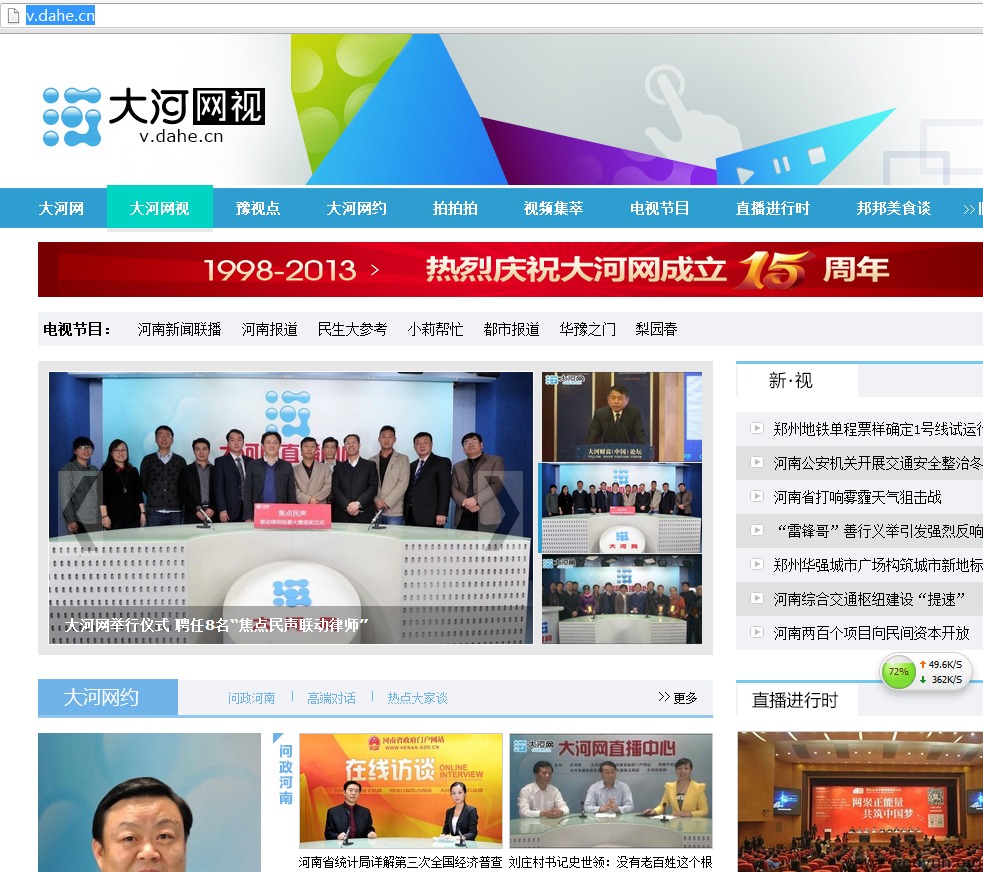
Task: Click the 72% network speed widget
Action: point(924,671)
